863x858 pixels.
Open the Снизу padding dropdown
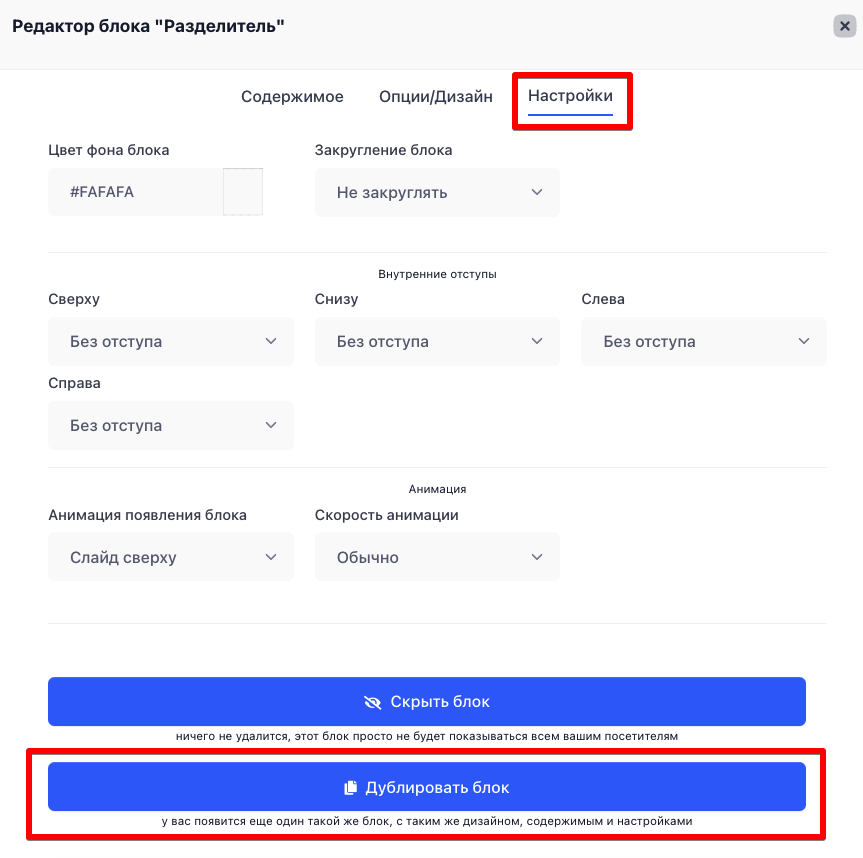click(x=437, y=341)
